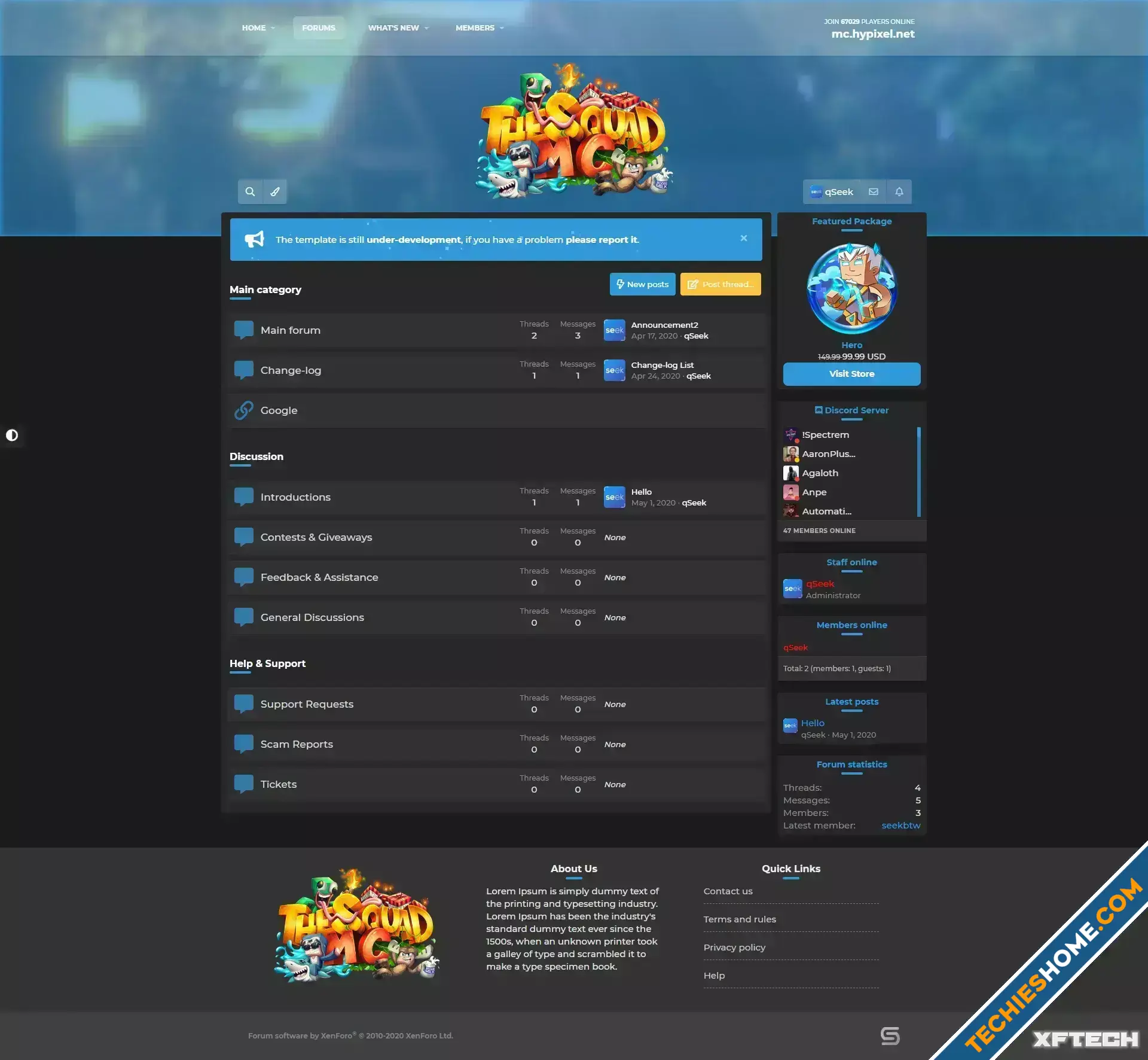The image size is (1148, 1060).
Task: Click the paintbrush style chooser icon
Action: pyautogui.click(x=275, y=192)
